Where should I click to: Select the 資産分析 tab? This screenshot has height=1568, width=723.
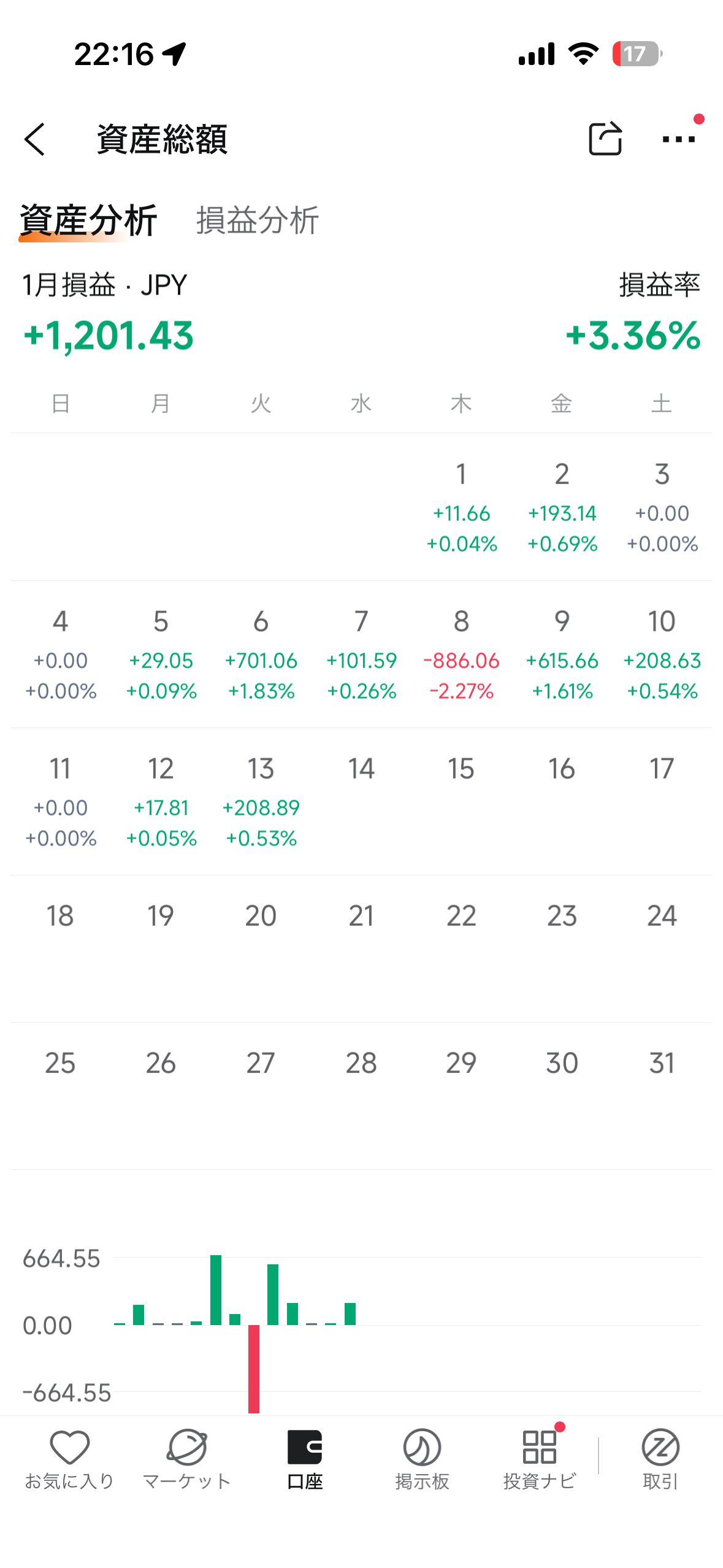pyautogui.click(x=88, y=220)
